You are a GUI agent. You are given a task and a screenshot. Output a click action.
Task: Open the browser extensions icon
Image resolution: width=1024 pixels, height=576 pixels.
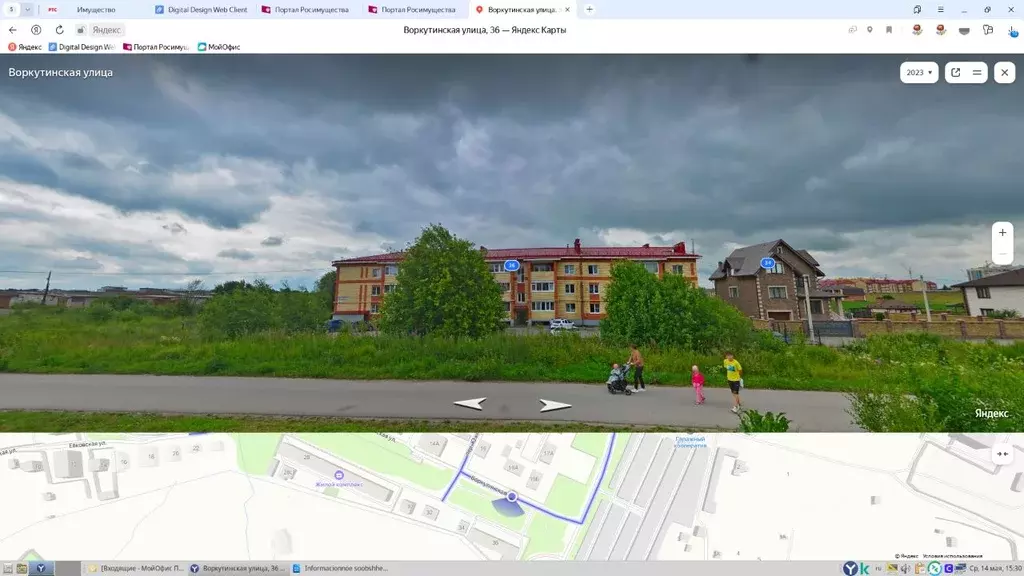pos(987,30)
